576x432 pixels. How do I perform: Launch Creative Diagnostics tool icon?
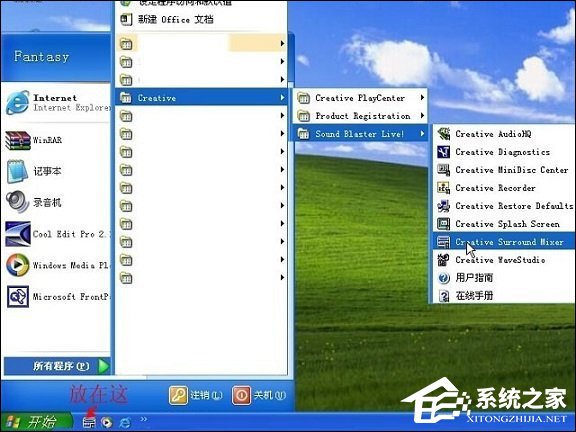pos(443,152)
